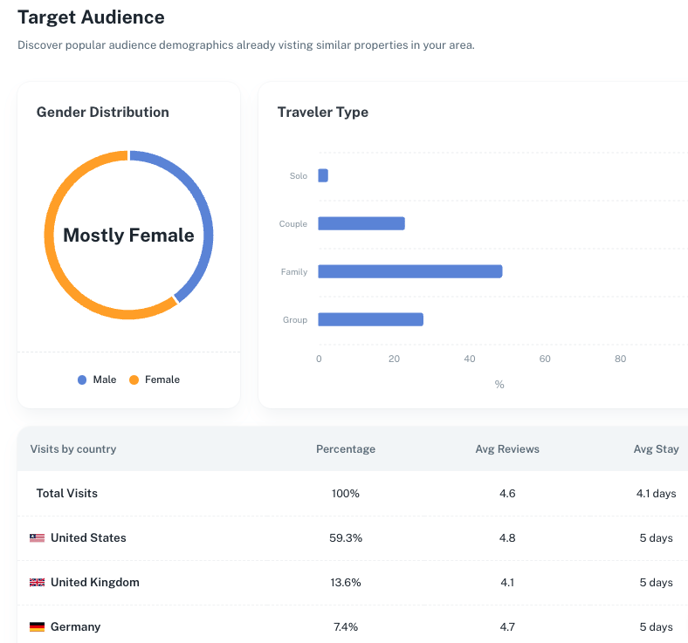Select the United States row
The width and height of the screenshot is (688, 643).
[x=88, y=538]
